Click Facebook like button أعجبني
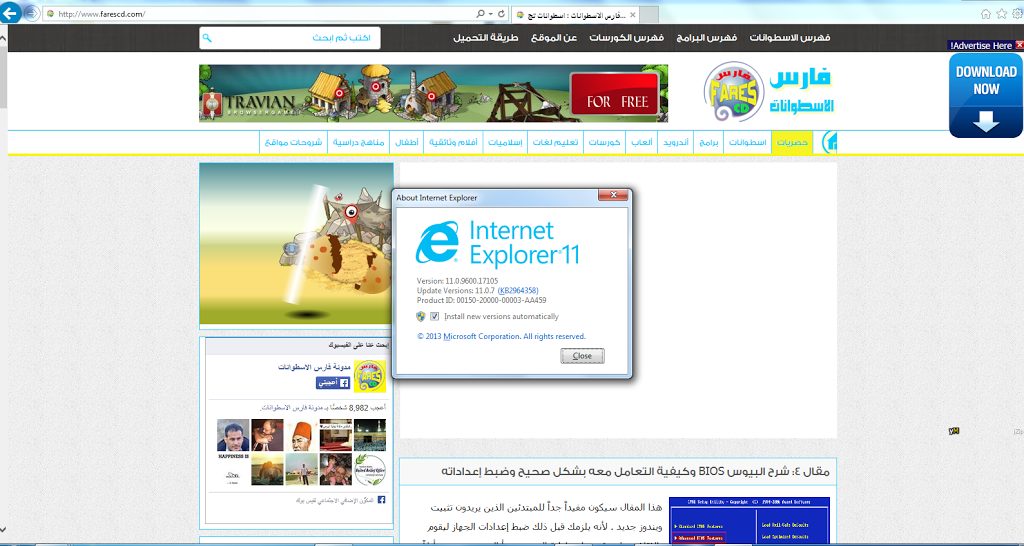The image size is (1024, 546). (x=333, y=383)
